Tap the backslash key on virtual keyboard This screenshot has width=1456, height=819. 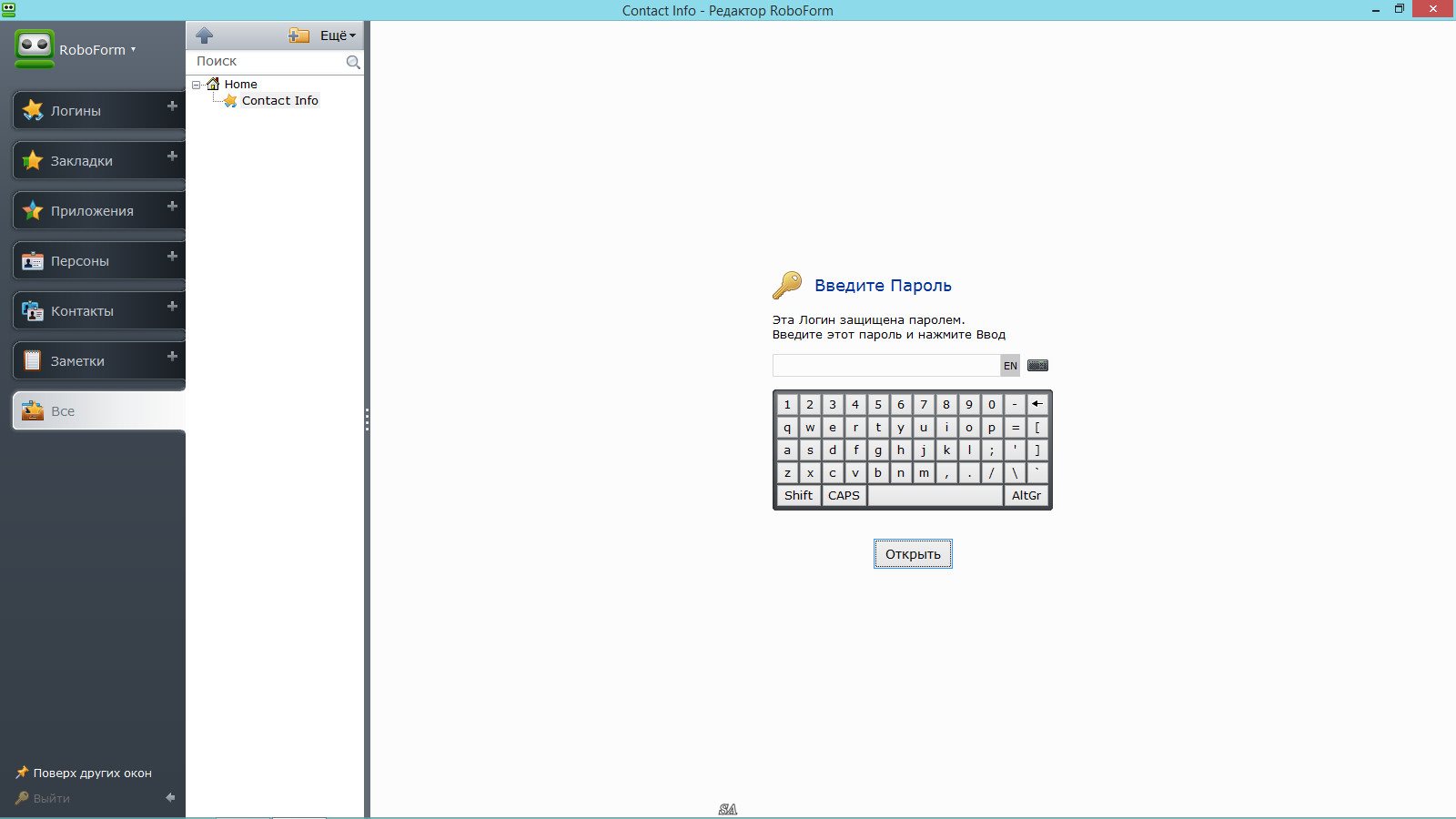[1015, 472]
